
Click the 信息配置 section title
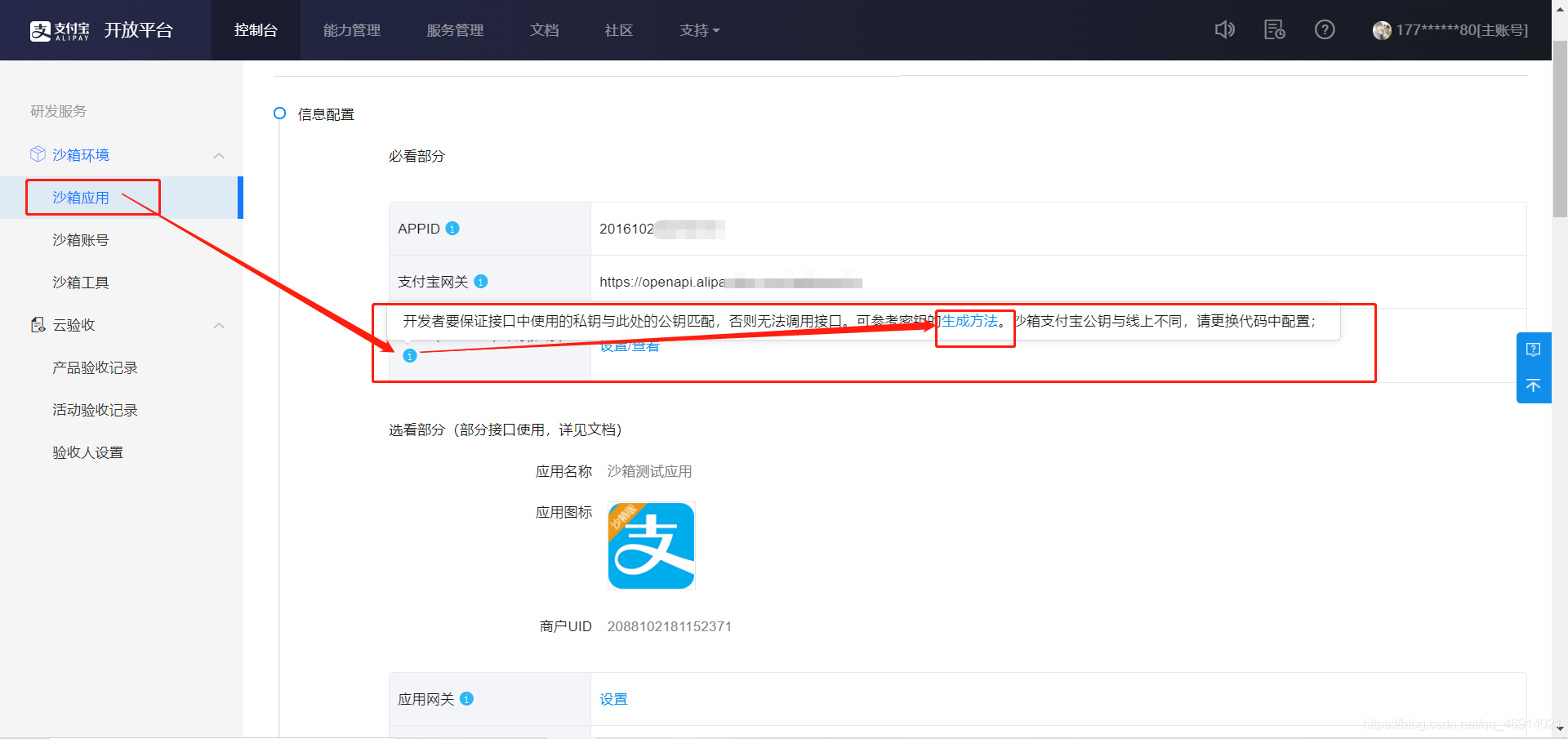pos(326,114)
